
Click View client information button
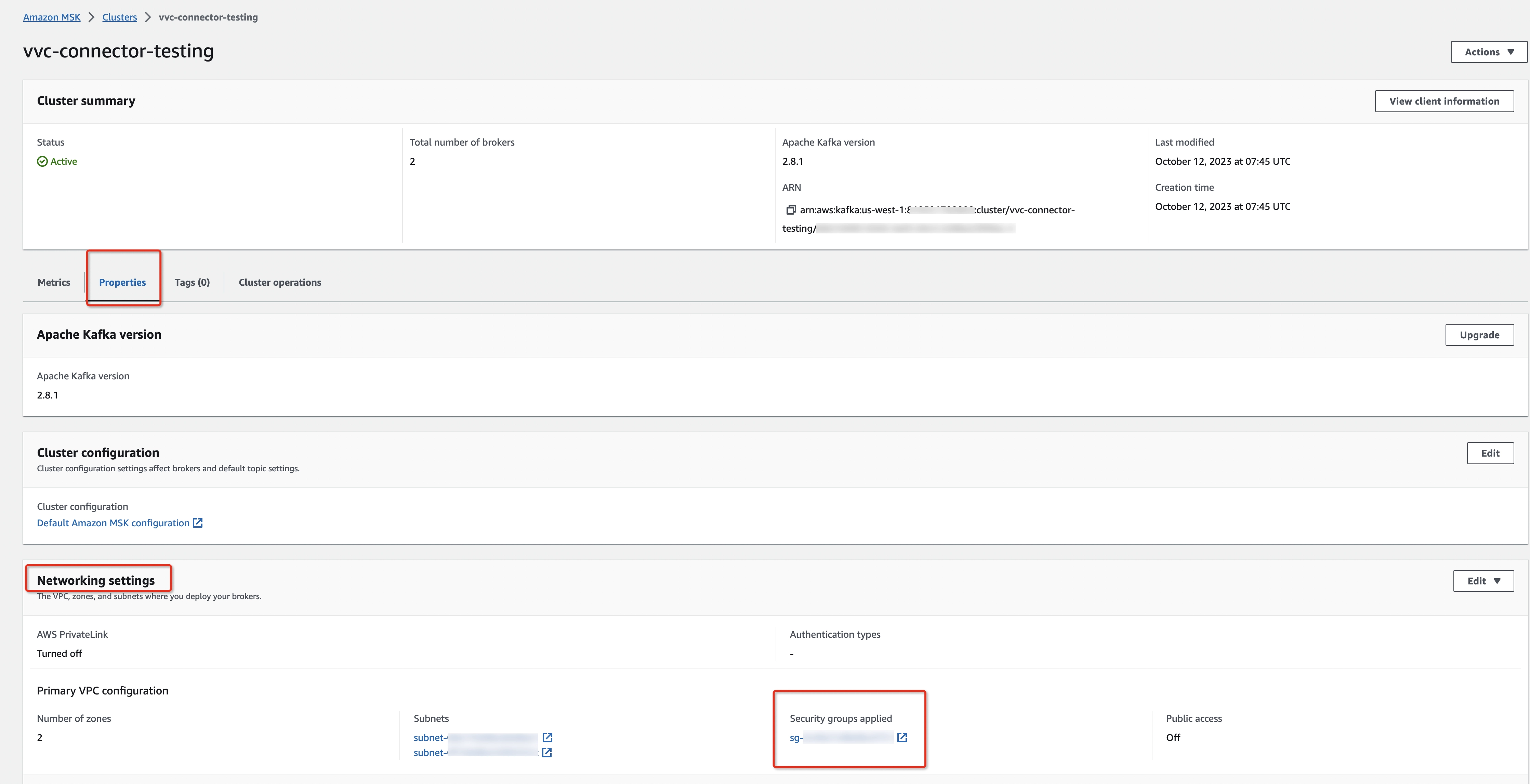coord(1445,101)
